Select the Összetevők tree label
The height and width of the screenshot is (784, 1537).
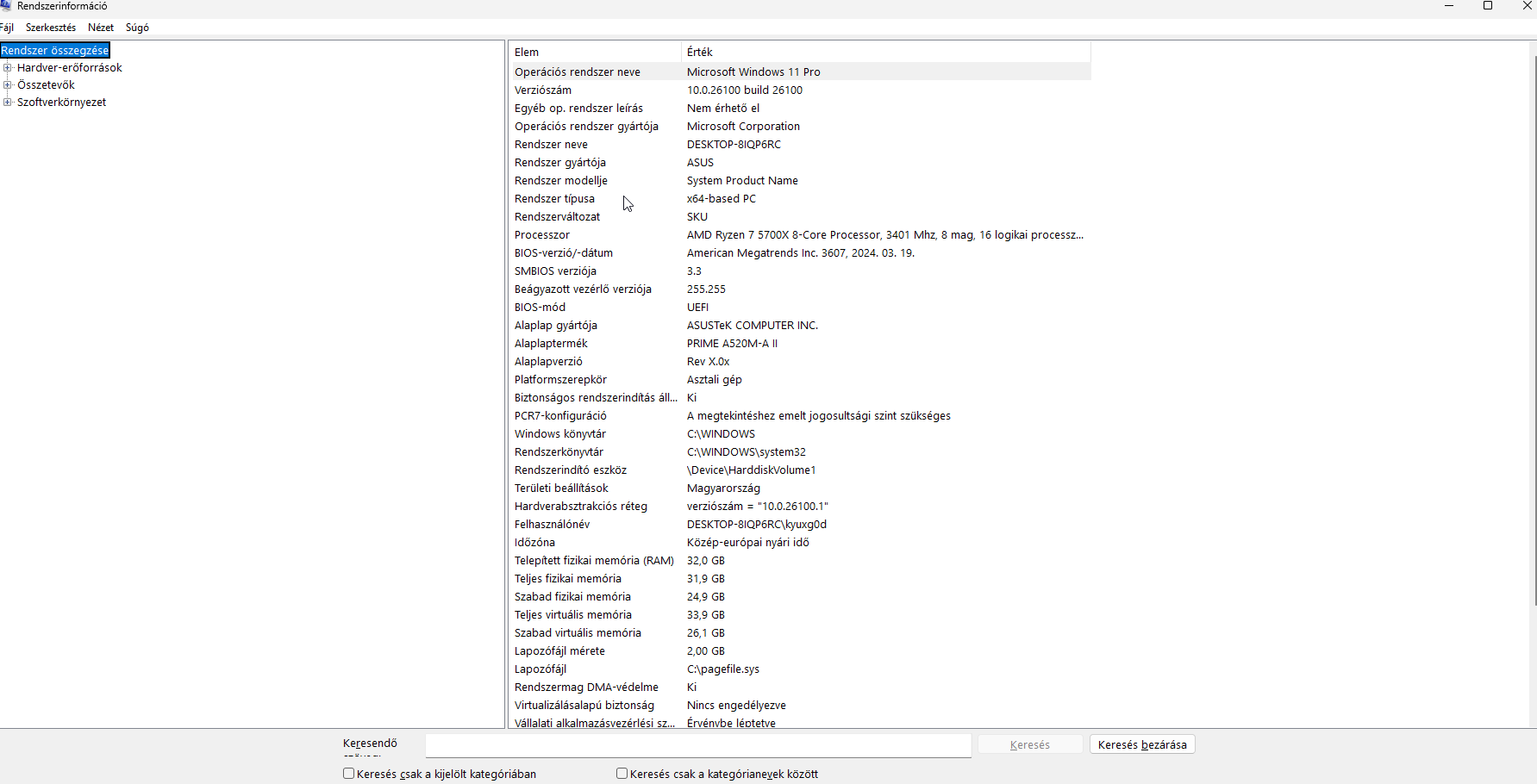46,85
